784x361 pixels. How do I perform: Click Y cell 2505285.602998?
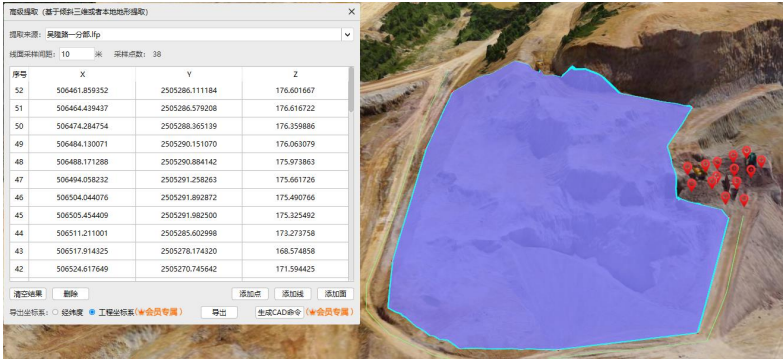click(189, 234)
